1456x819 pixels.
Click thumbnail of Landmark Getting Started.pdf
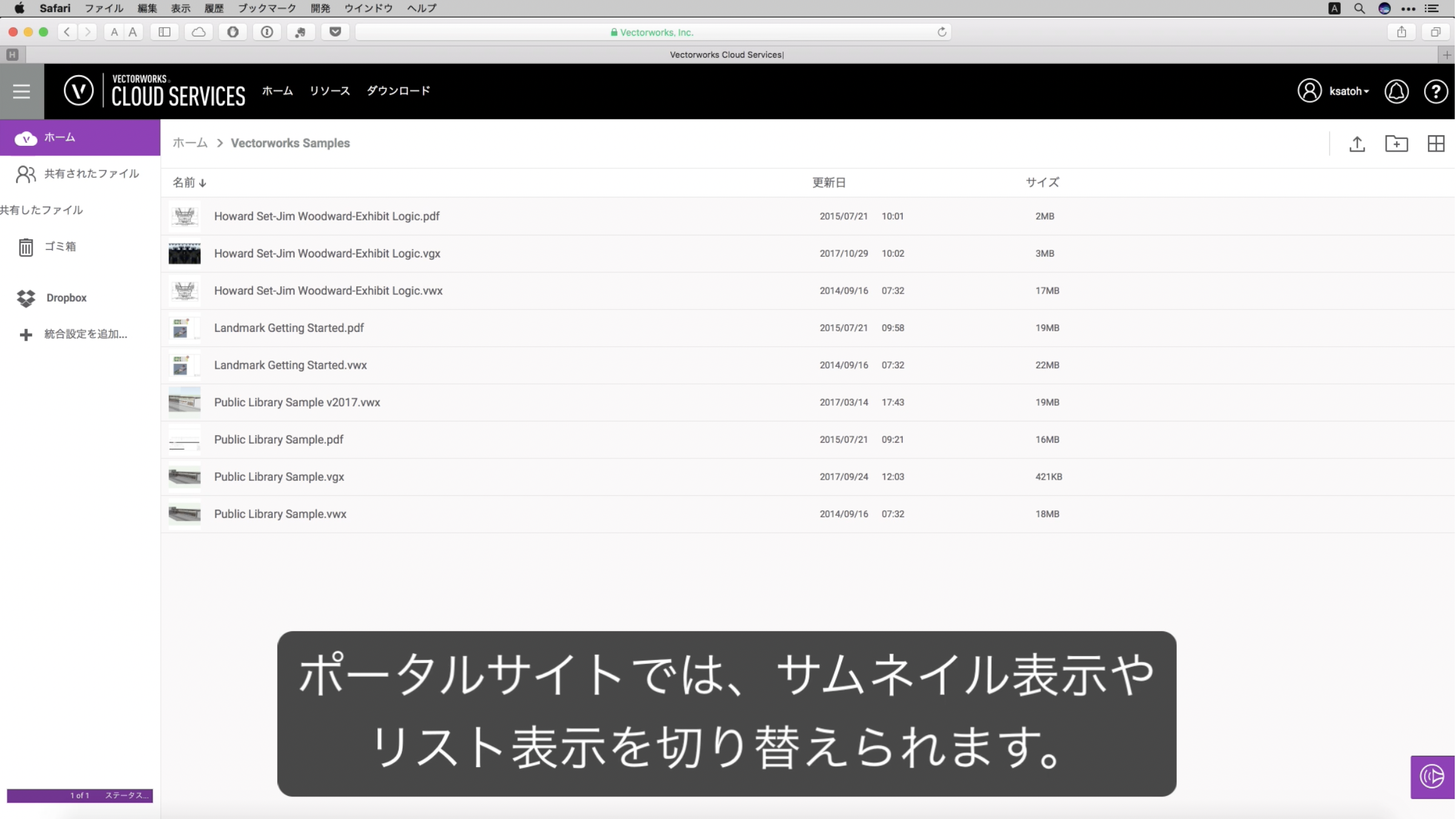pyautogui.click(x=185, y=328)
